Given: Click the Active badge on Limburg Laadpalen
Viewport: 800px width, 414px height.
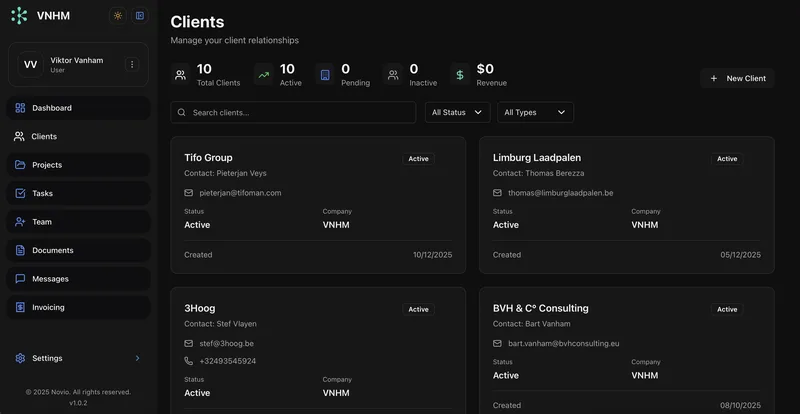Looking at the screenshot, I should coord(727,159).
